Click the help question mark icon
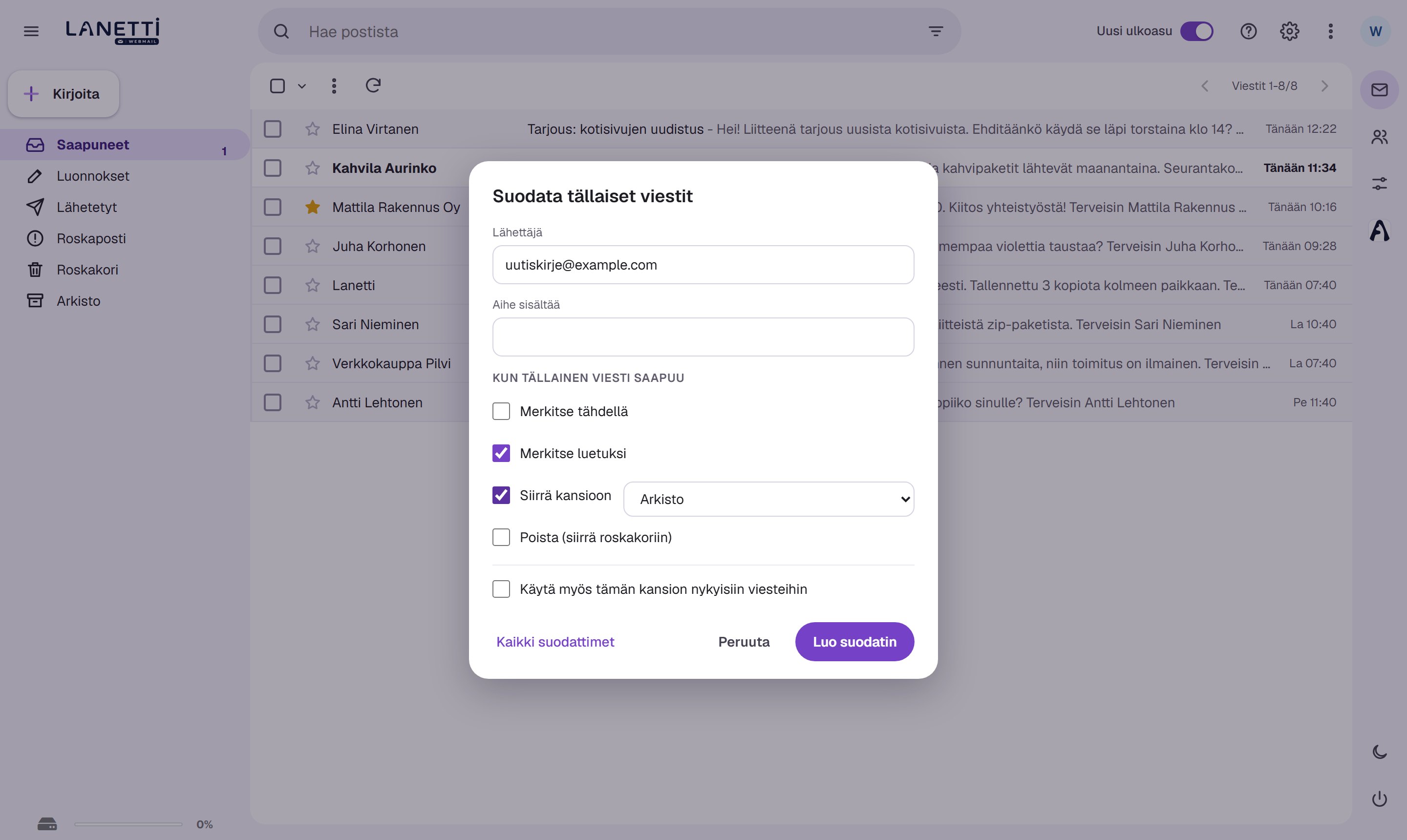The image size is (1407, 840). [1248, 31]
